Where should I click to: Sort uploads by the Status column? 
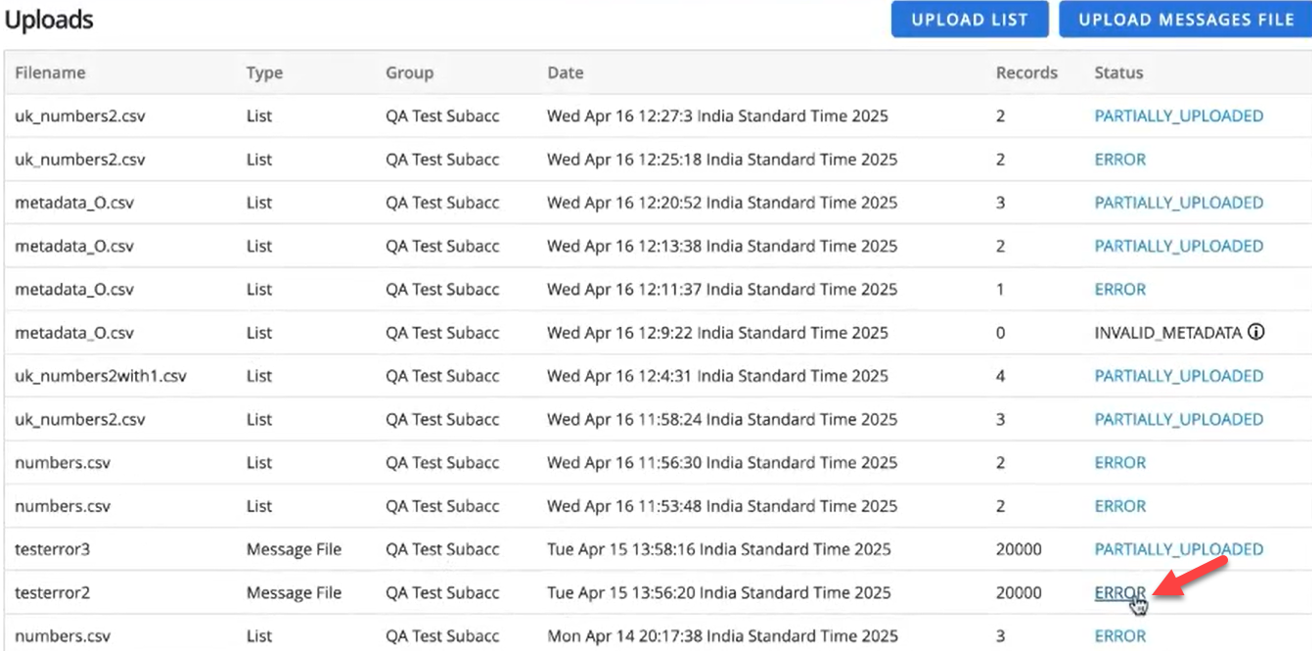[x=1117, y=72]
